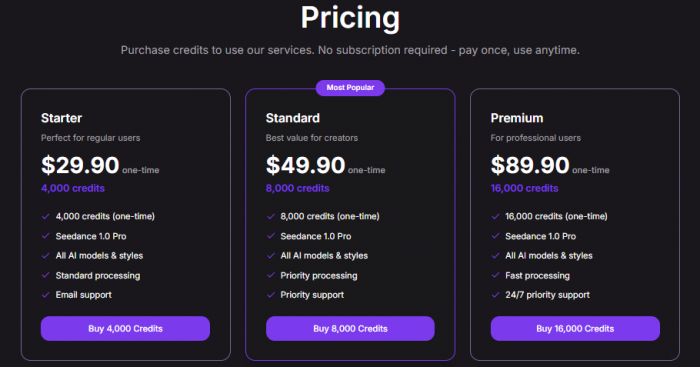
Task: Click Buy 16,000 Credits button
Action: (575, 329)
